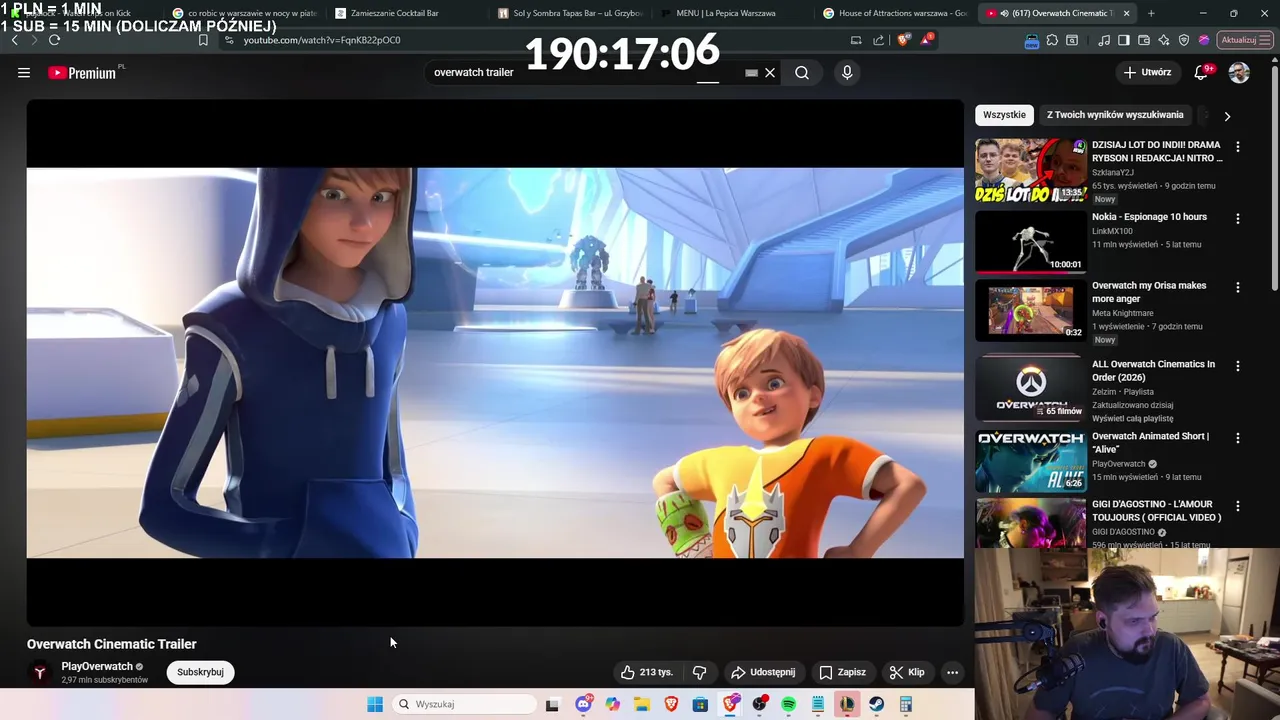Click the video player to pause
Screen dimensions: 1280x720
[495, 362]
